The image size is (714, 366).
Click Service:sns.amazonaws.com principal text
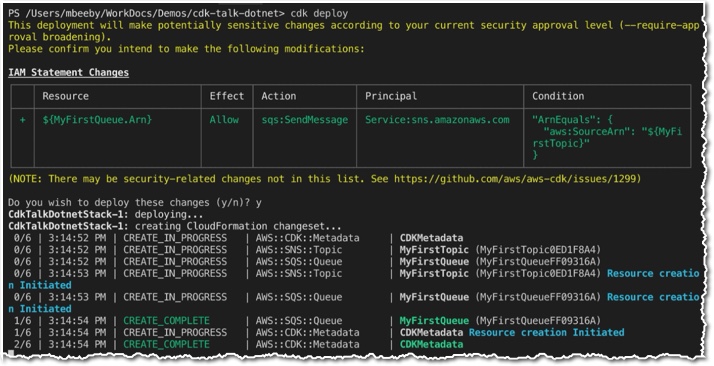(x=437, y=120)
